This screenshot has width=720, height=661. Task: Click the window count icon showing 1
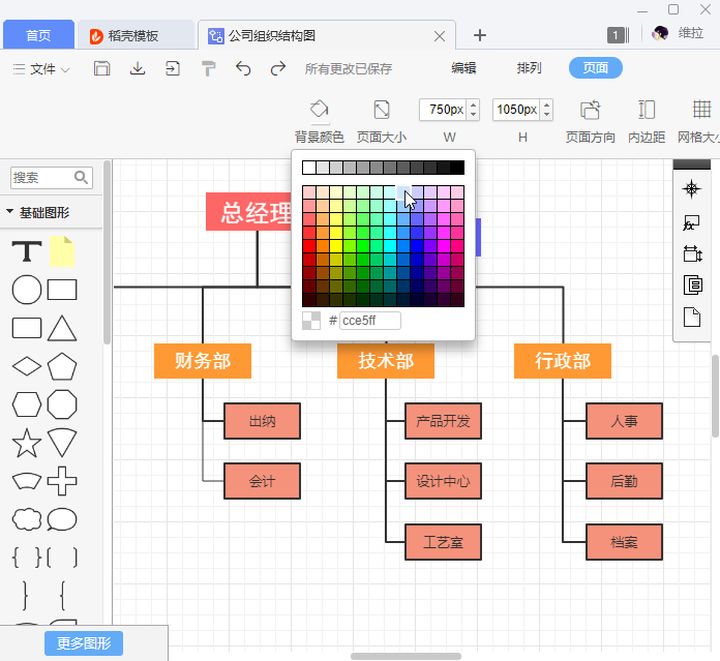[x=618, y=35]
